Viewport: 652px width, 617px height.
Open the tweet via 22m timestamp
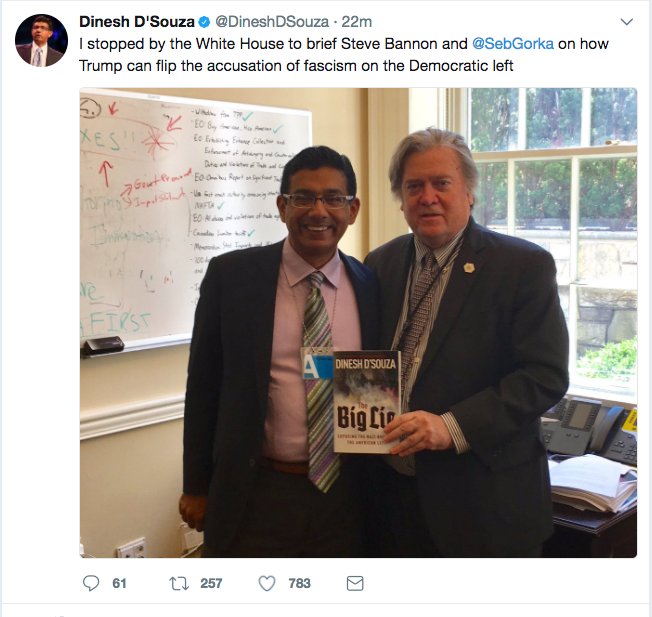tap(356, 22)
